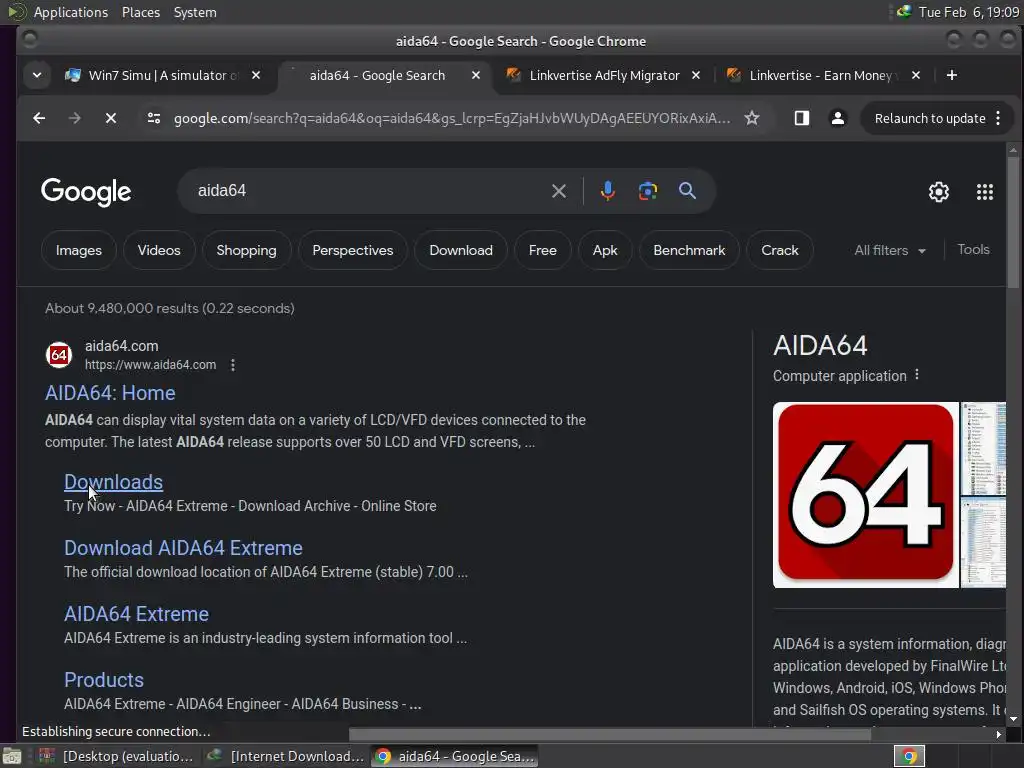Click the aida64.com site favicon
Viewport: 1024px width, 768px height.
click(x=59, y=355)
